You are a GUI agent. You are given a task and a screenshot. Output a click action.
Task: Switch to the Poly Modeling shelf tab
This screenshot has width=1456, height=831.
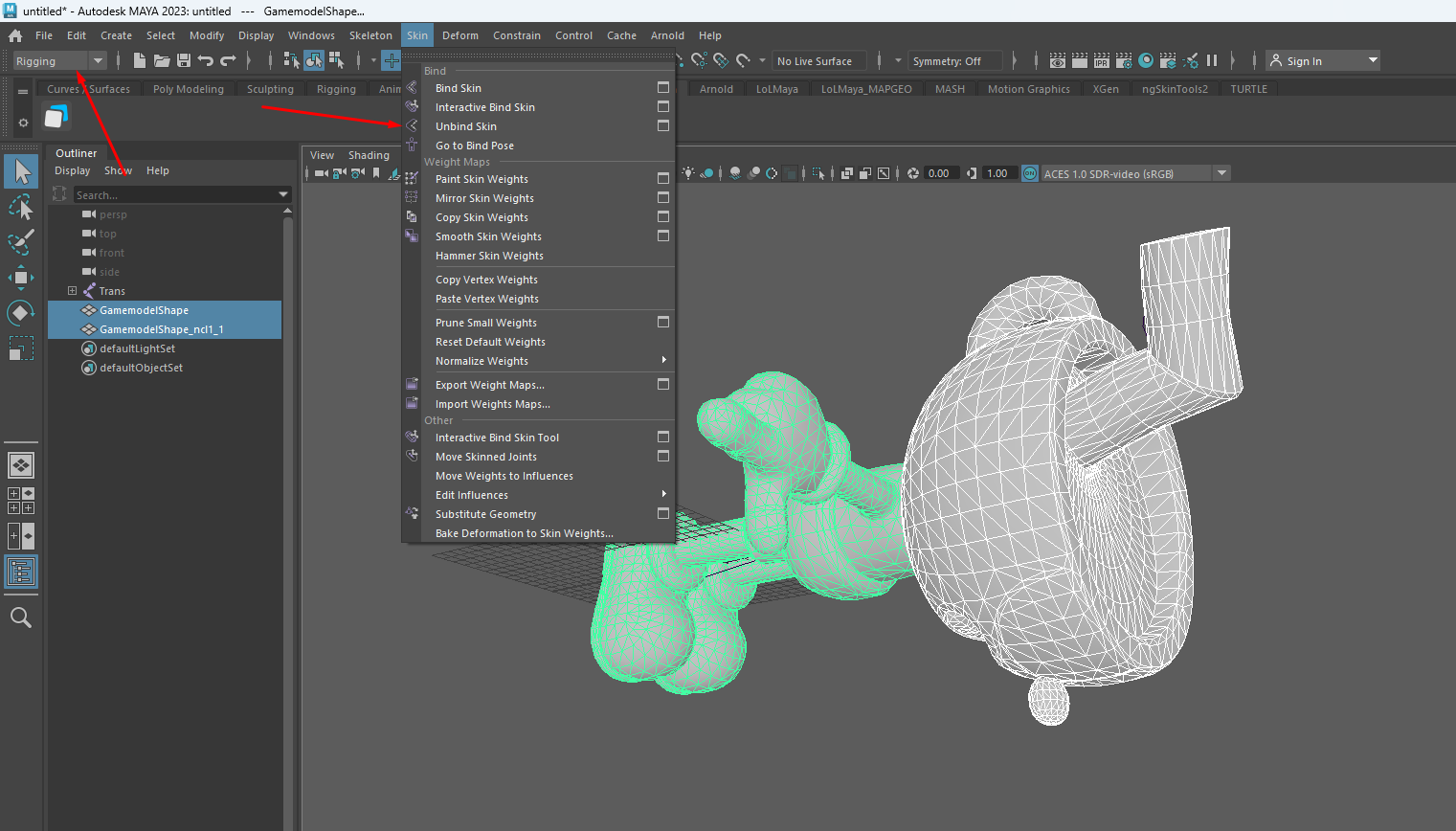tap(189, 89)
